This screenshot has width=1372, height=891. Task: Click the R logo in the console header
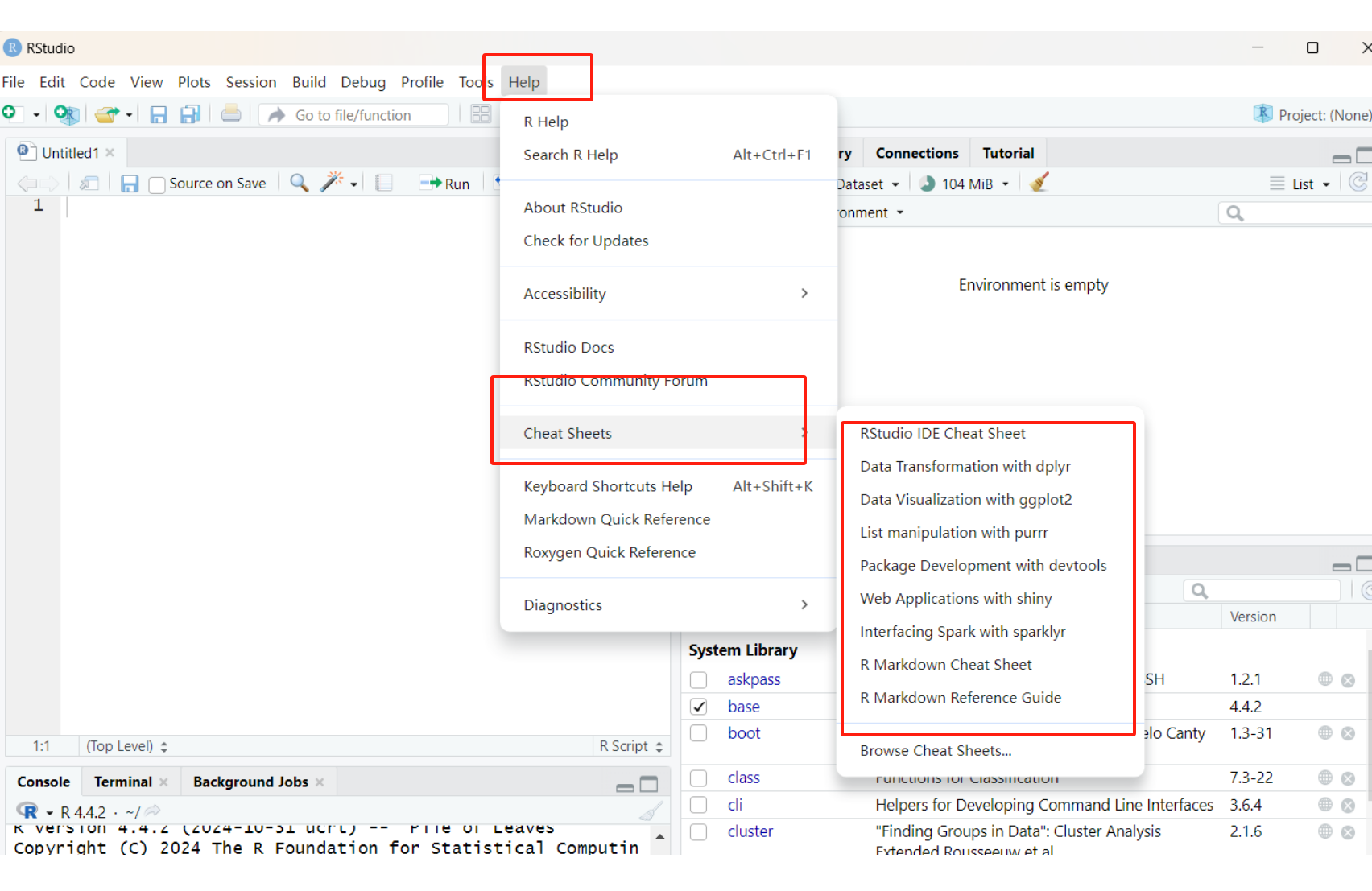(x=27, y=811)
